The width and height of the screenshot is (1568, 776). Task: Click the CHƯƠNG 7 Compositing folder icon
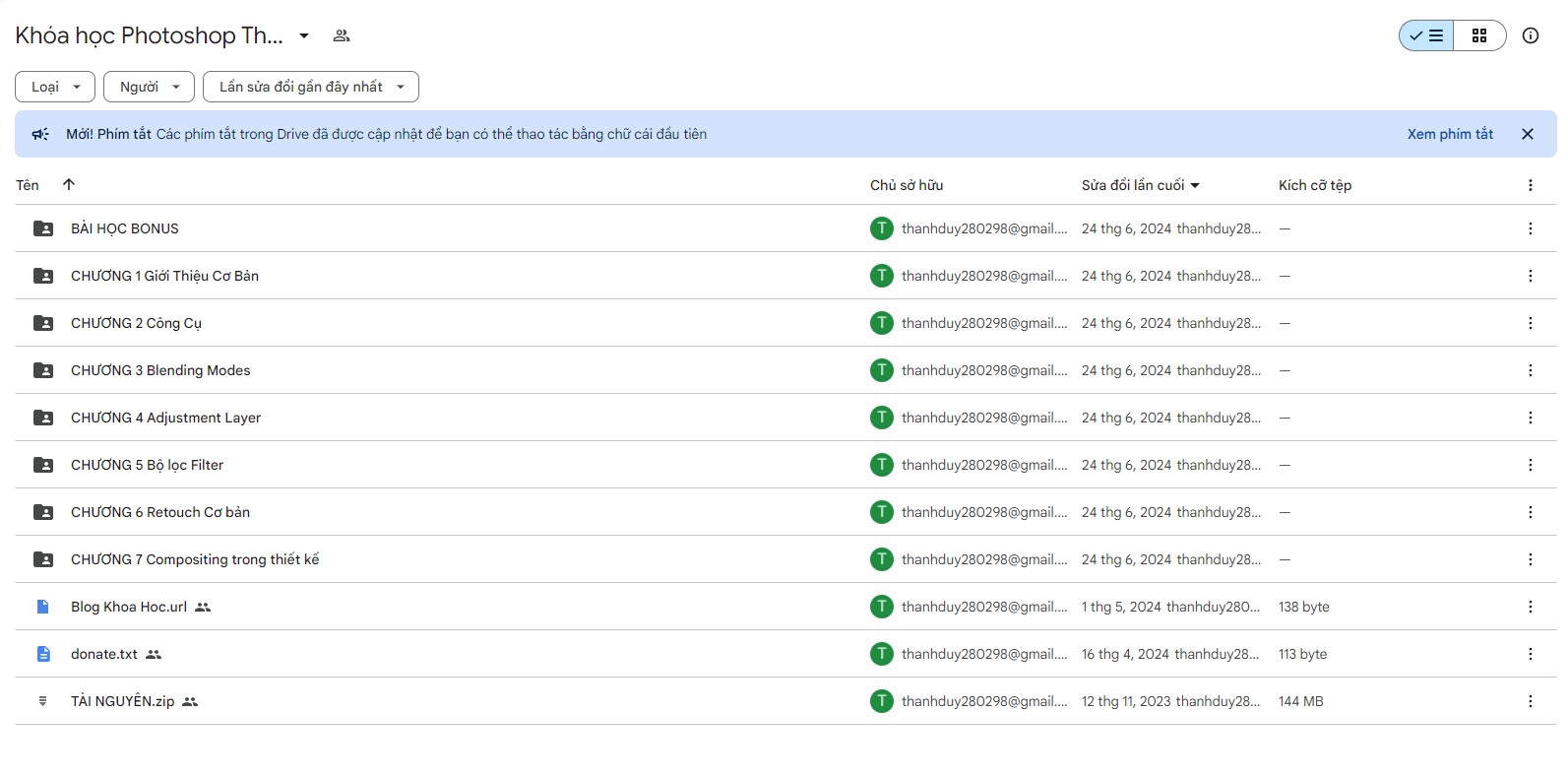(x=43, y=559)
